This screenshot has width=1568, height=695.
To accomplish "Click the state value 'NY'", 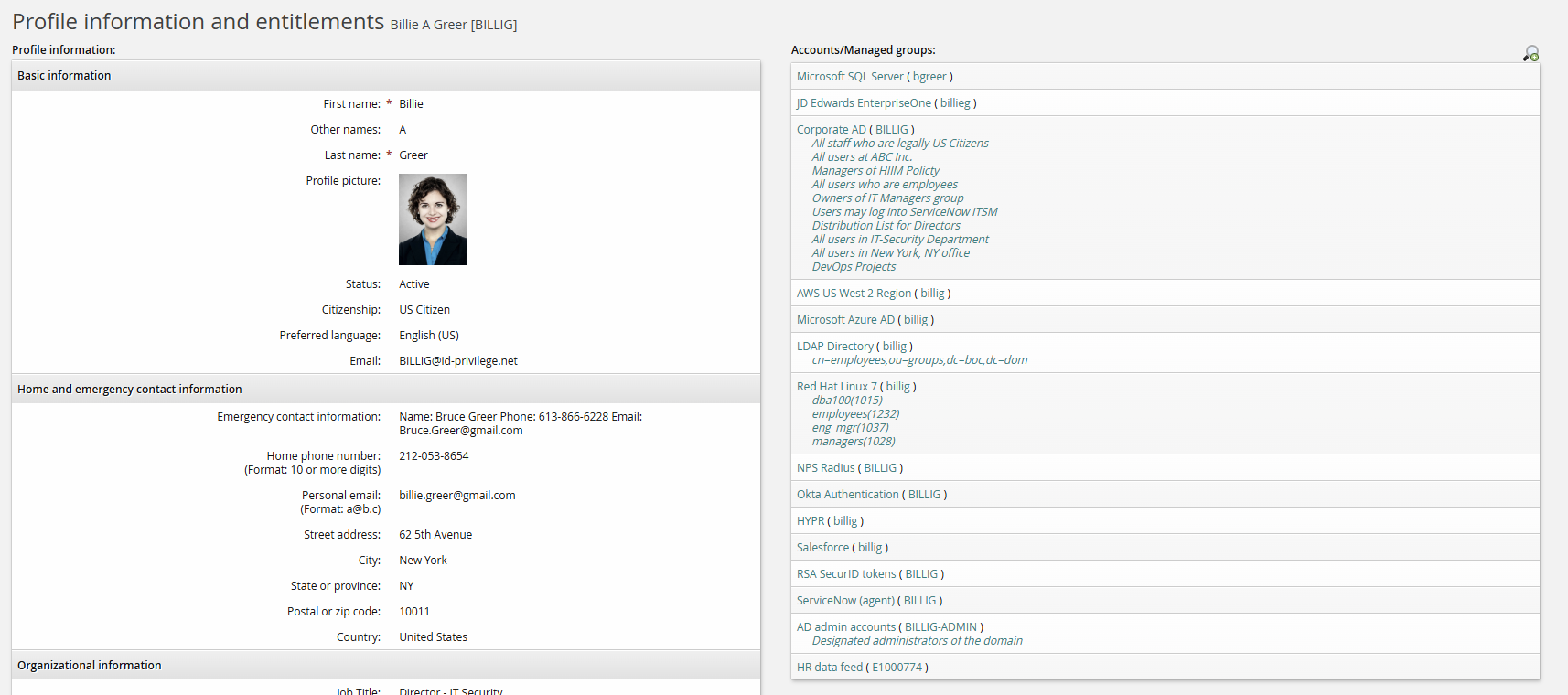I will [406, 586].
